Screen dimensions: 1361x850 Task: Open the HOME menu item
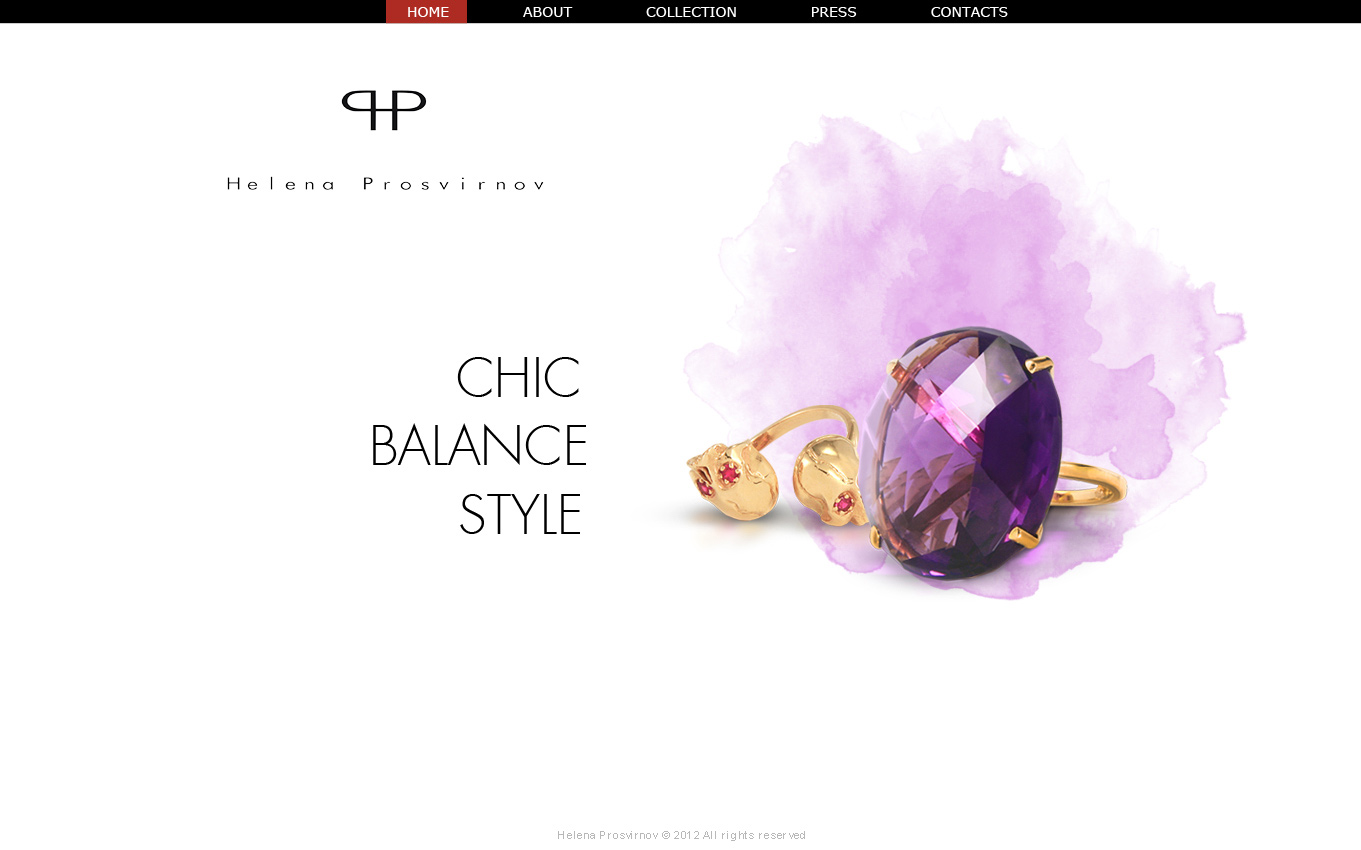point(427,12)
